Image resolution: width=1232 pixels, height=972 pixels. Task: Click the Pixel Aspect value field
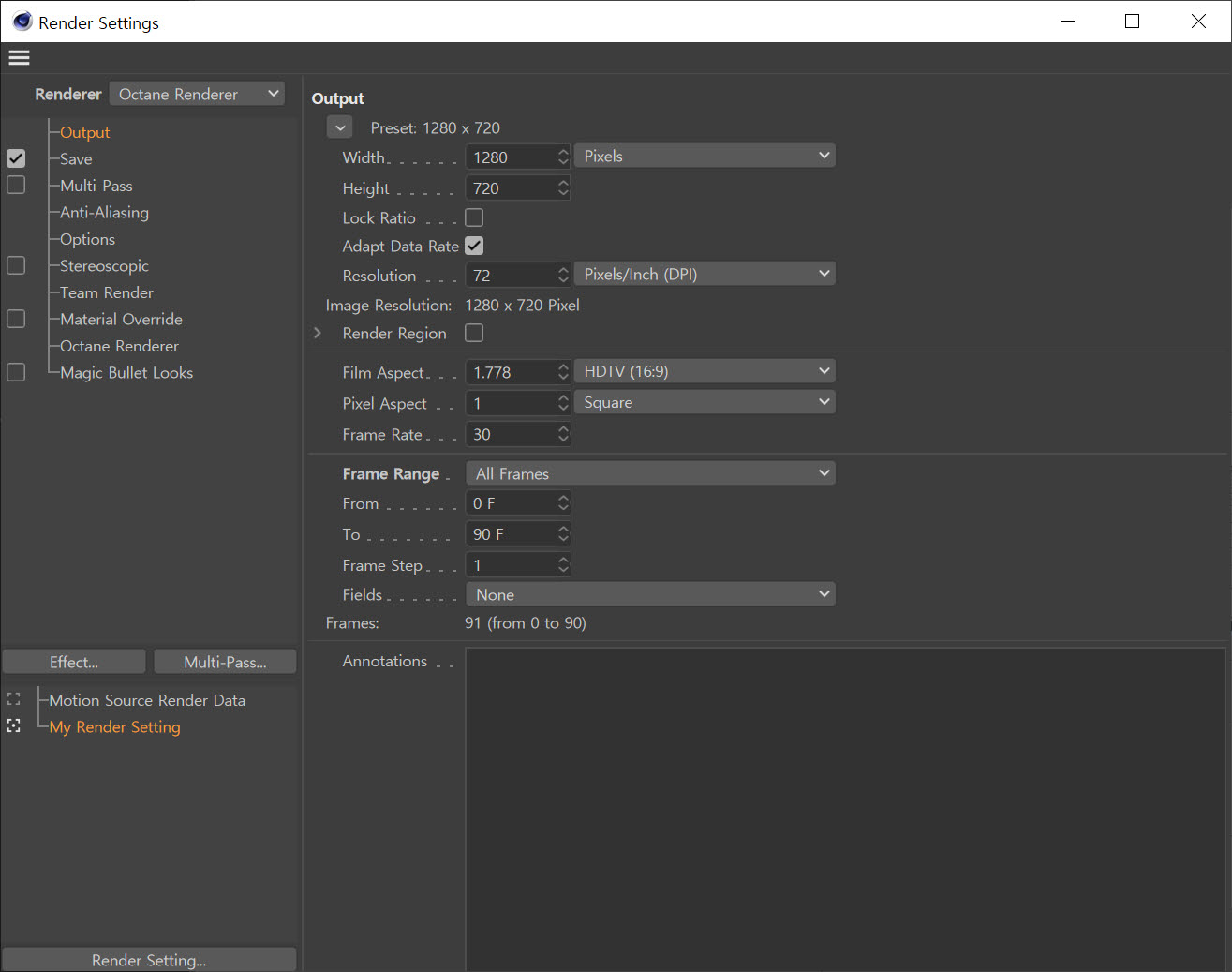pyautogui.click(x=511, y=403)
